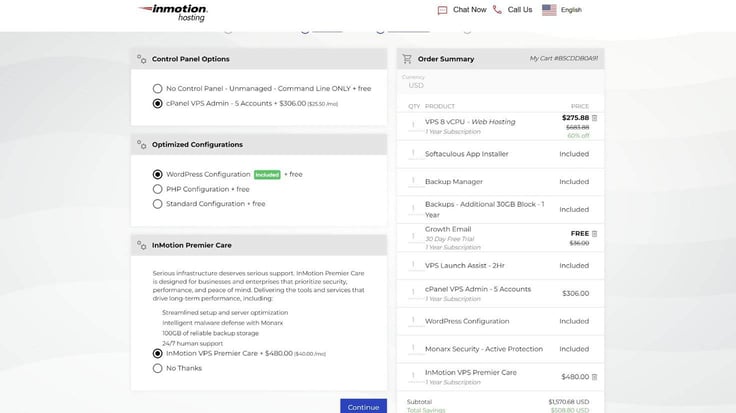Click 100GB of reliable backup storage bullet

(x=210, y=333)
